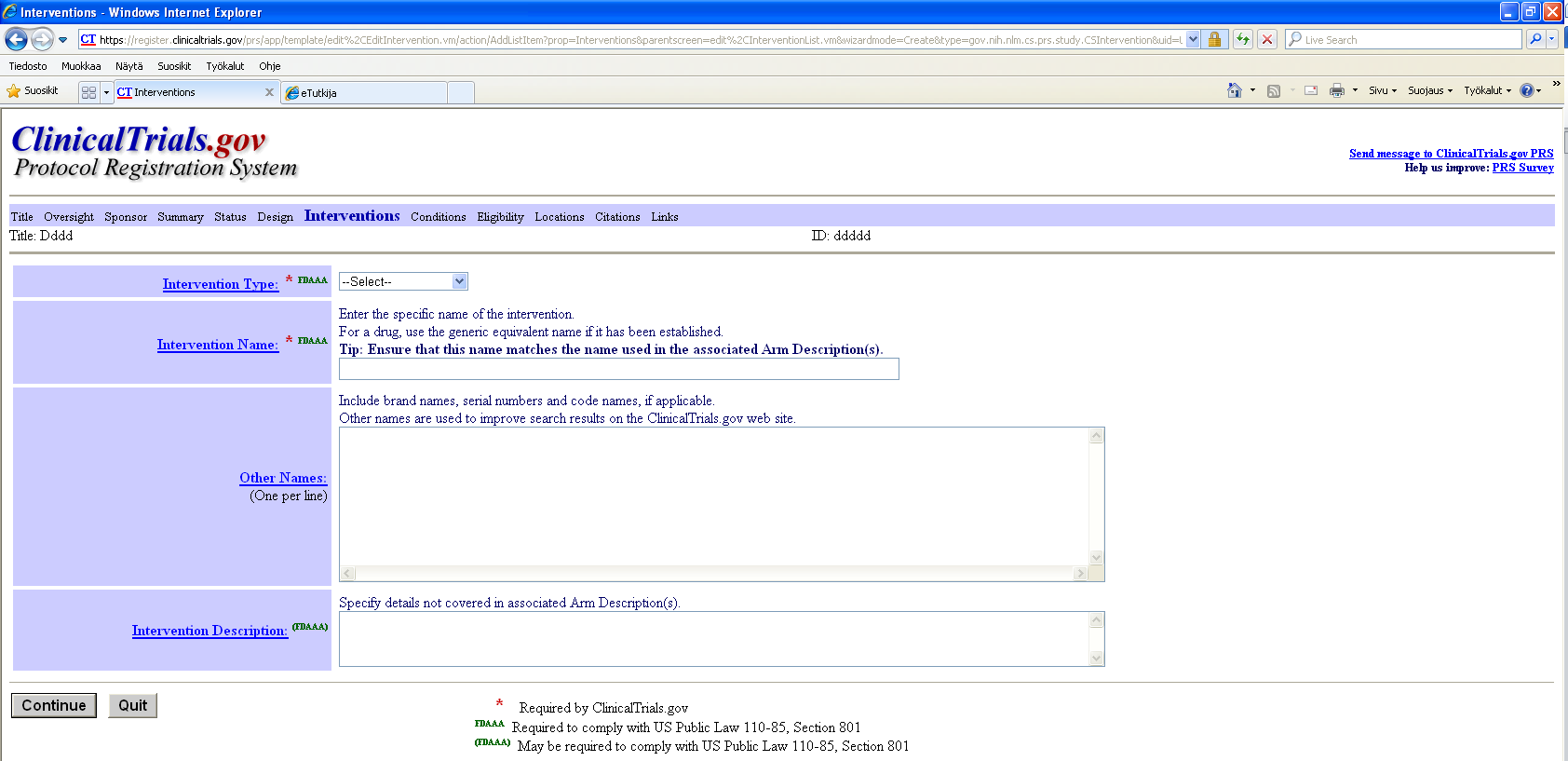Screen dimensions: 1568x761
Task: Click the Refresh page icon
Action: 1243,39
